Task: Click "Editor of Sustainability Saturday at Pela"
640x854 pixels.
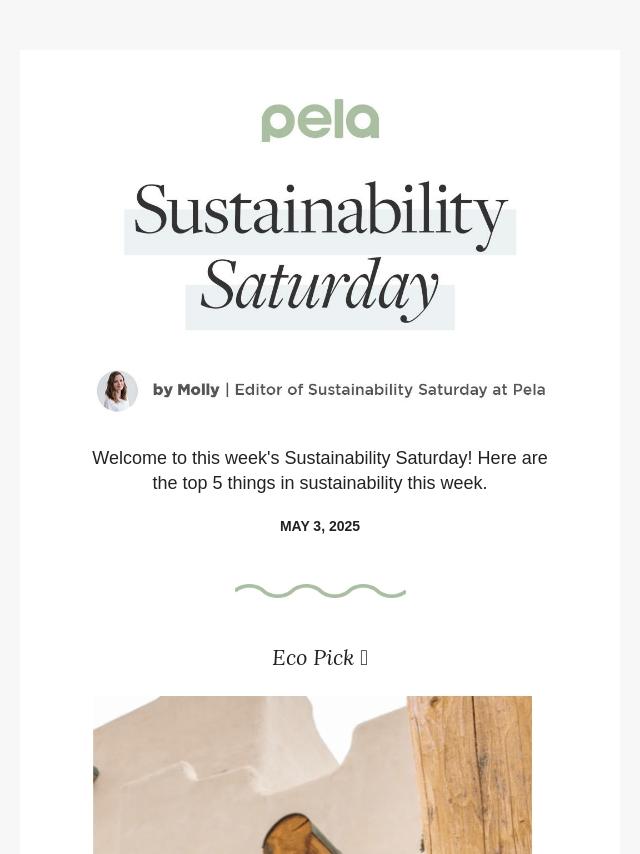Action: 390,390
